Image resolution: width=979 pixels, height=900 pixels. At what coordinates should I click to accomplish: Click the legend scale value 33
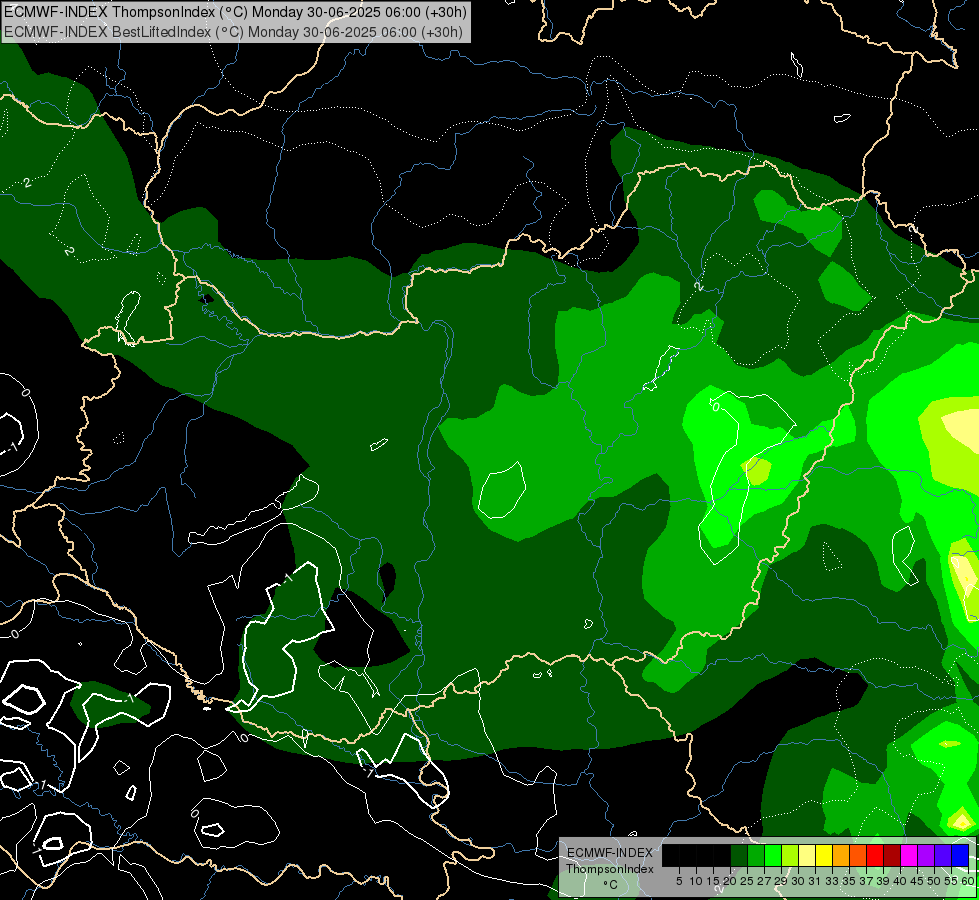click(x=832, y=881)
